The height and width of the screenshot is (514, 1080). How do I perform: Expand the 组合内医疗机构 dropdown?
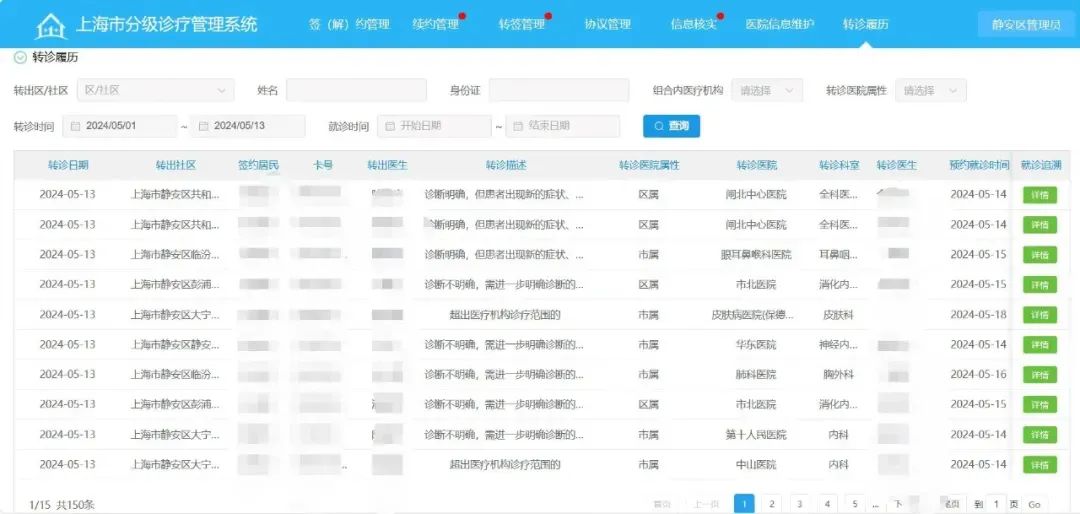point(767,90)
